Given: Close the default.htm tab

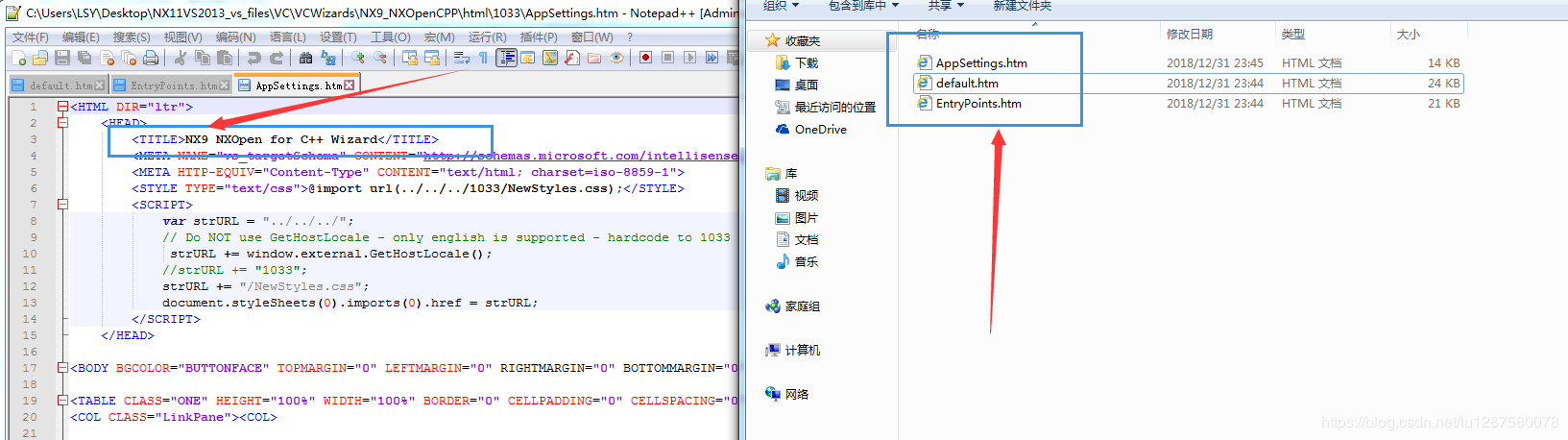Looking at the screenshot, I should 99,86.
